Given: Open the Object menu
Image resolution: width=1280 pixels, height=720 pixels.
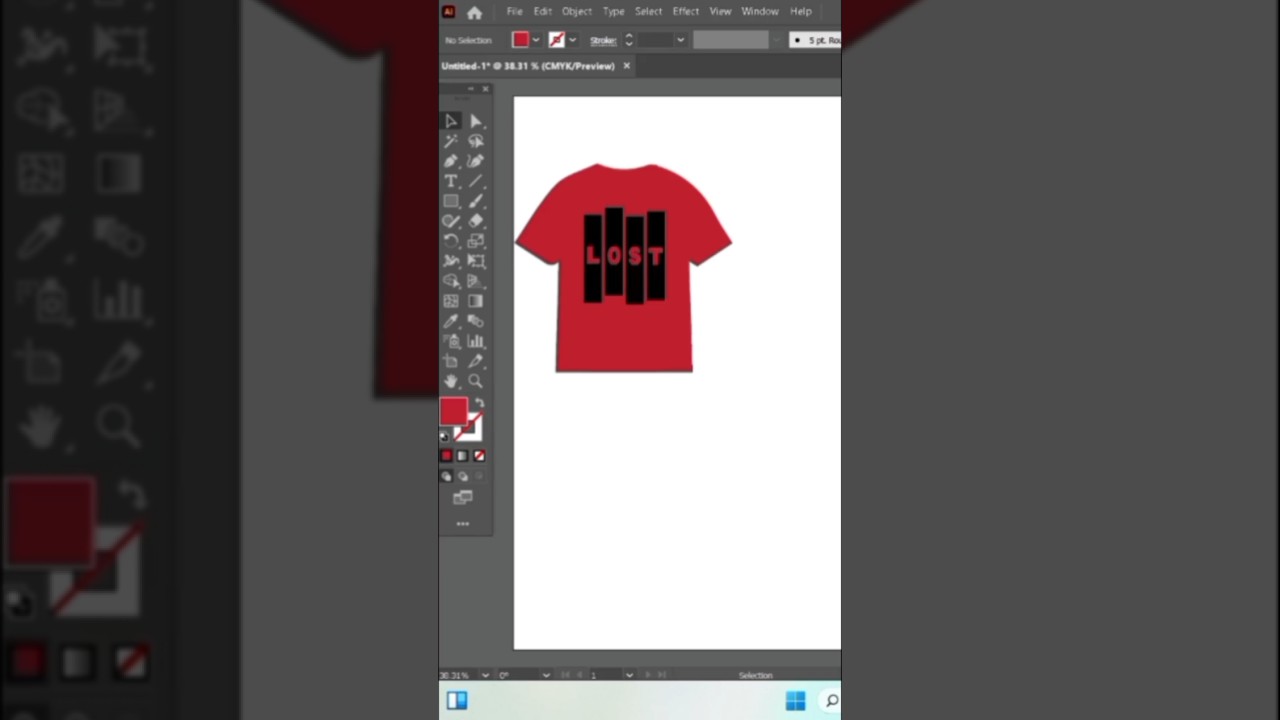Looking at the screenshot, I should click(577, 11).
